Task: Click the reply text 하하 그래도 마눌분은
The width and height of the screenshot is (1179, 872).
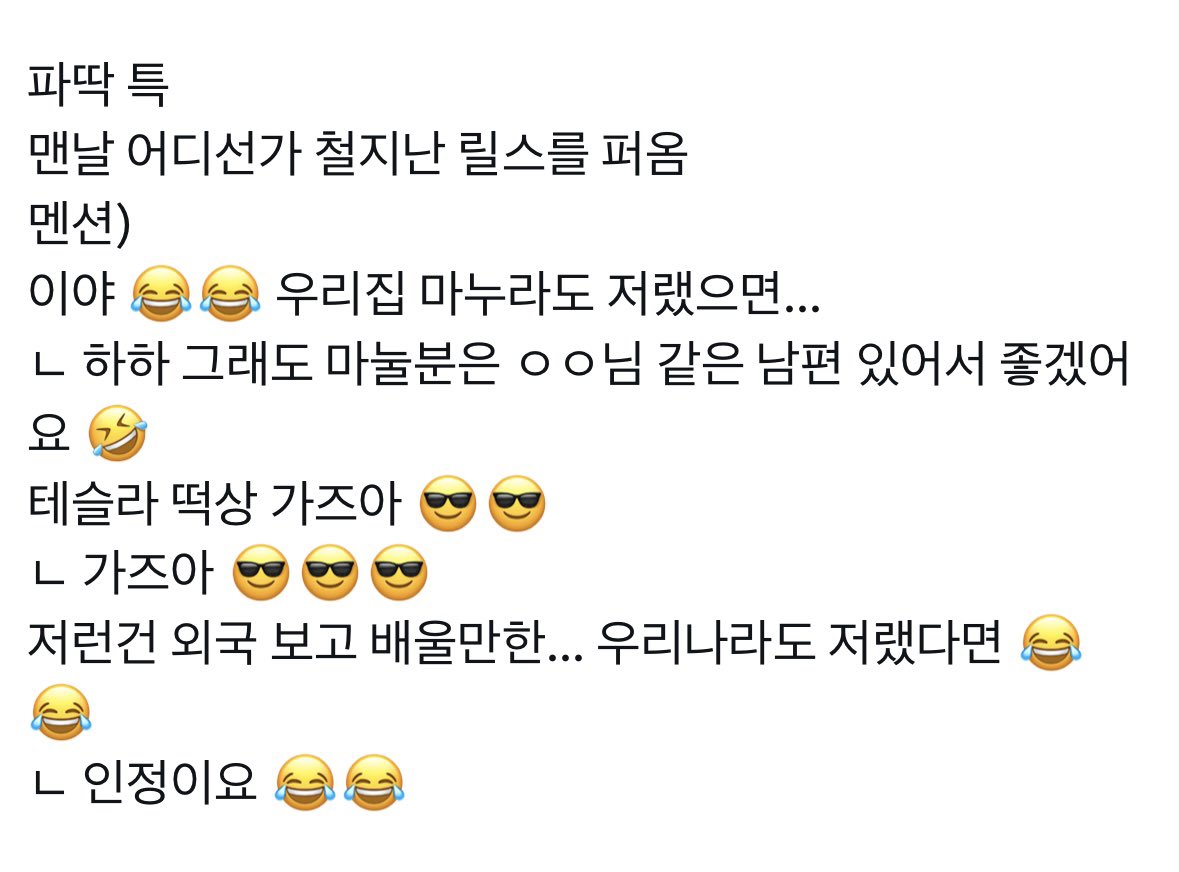Action: coord(290,363)
